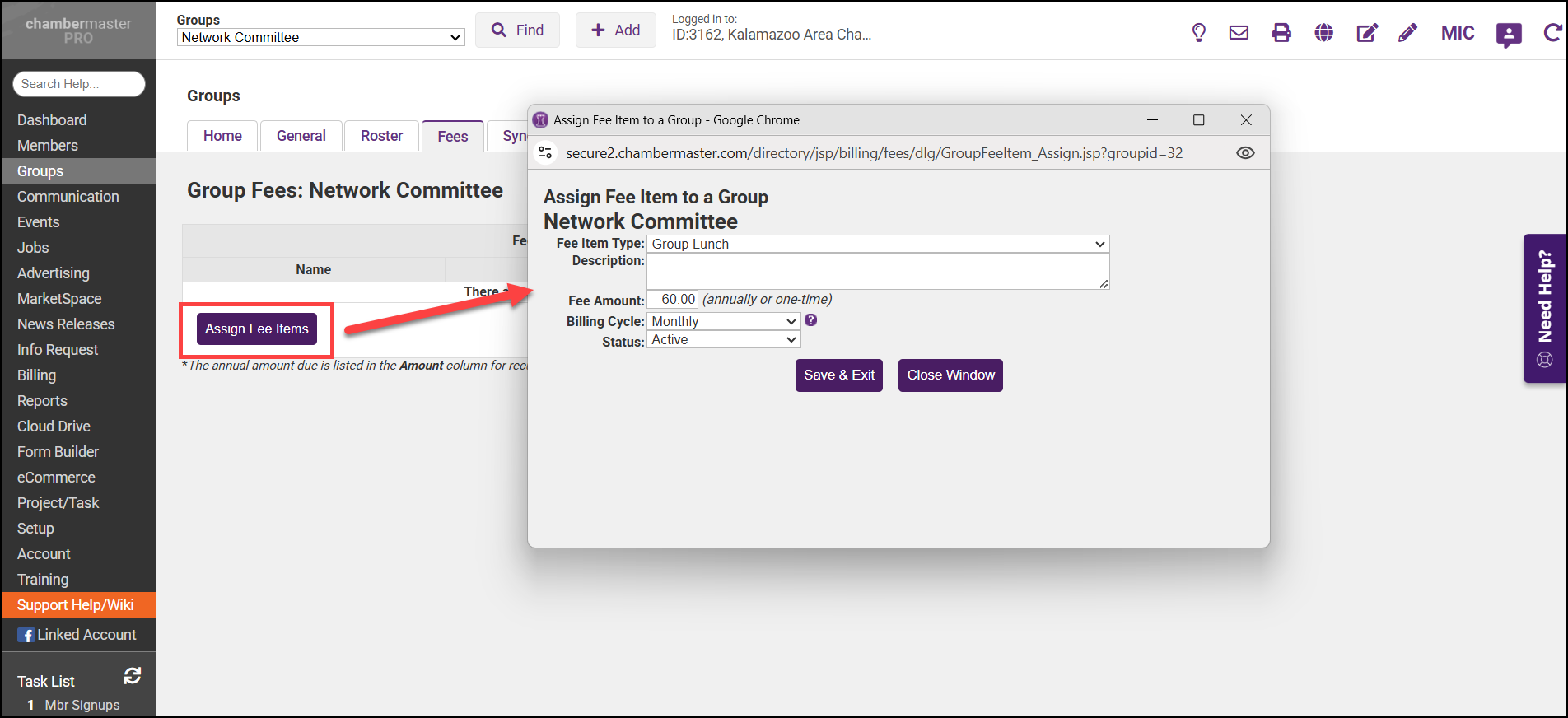Screen dimensions: 1568x718
Task: Select the pencil icon in header
Action: pyautogui.click(x=1408, y=33)
